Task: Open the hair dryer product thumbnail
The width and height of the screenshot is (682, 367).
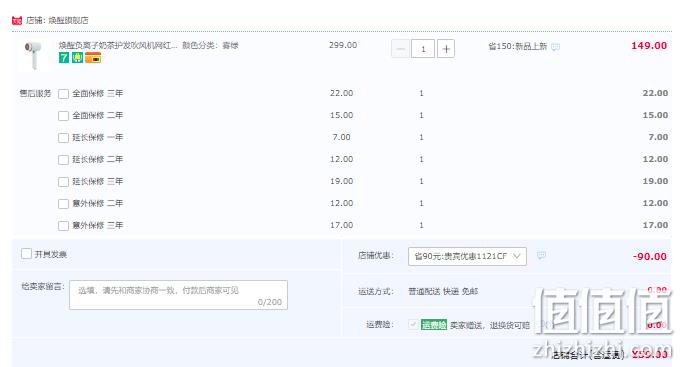Action: 33,55
